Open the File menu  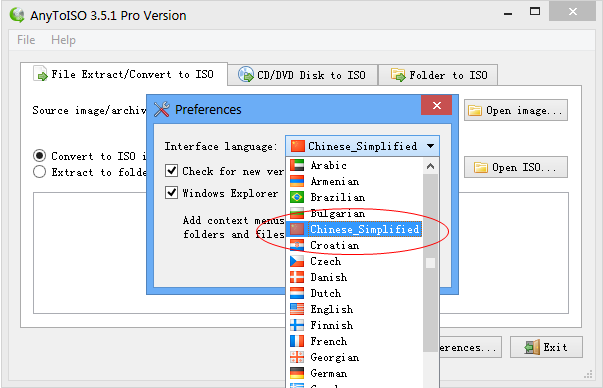coord(26,40)
